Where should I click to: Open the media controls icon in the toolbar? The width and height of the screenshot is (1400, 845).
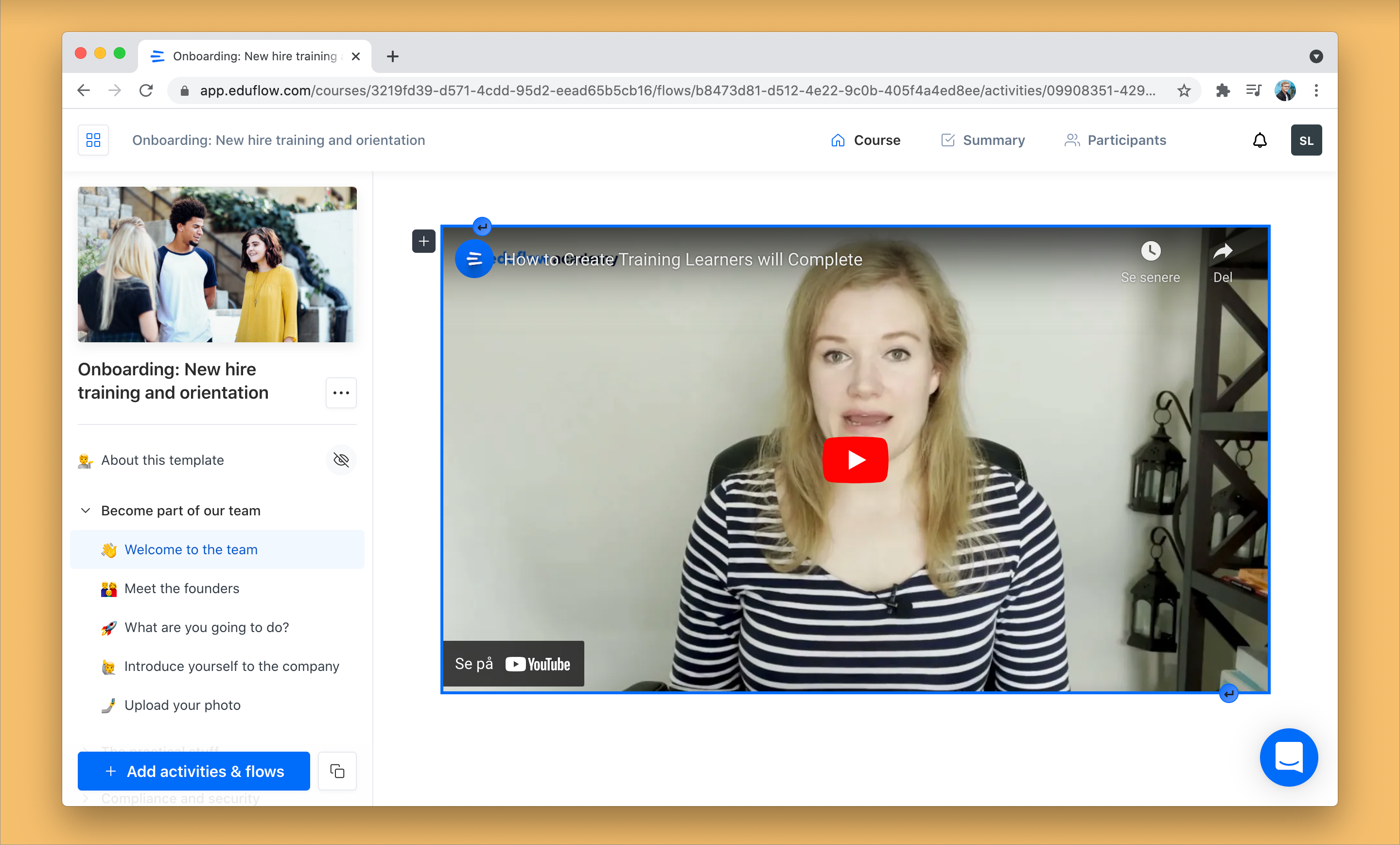coord(1253,90)
